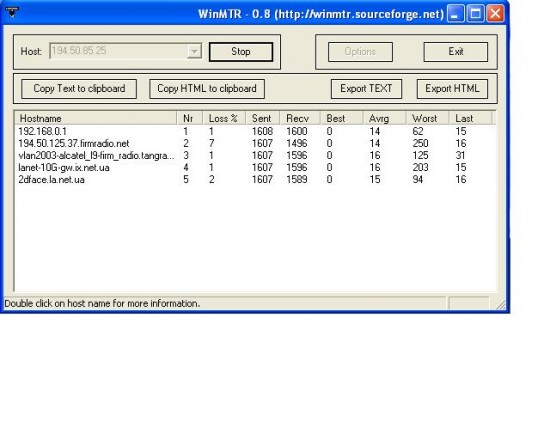The image size is (550, 440).
Task: Click the window resize grip corner
Action: pos(501,305)
